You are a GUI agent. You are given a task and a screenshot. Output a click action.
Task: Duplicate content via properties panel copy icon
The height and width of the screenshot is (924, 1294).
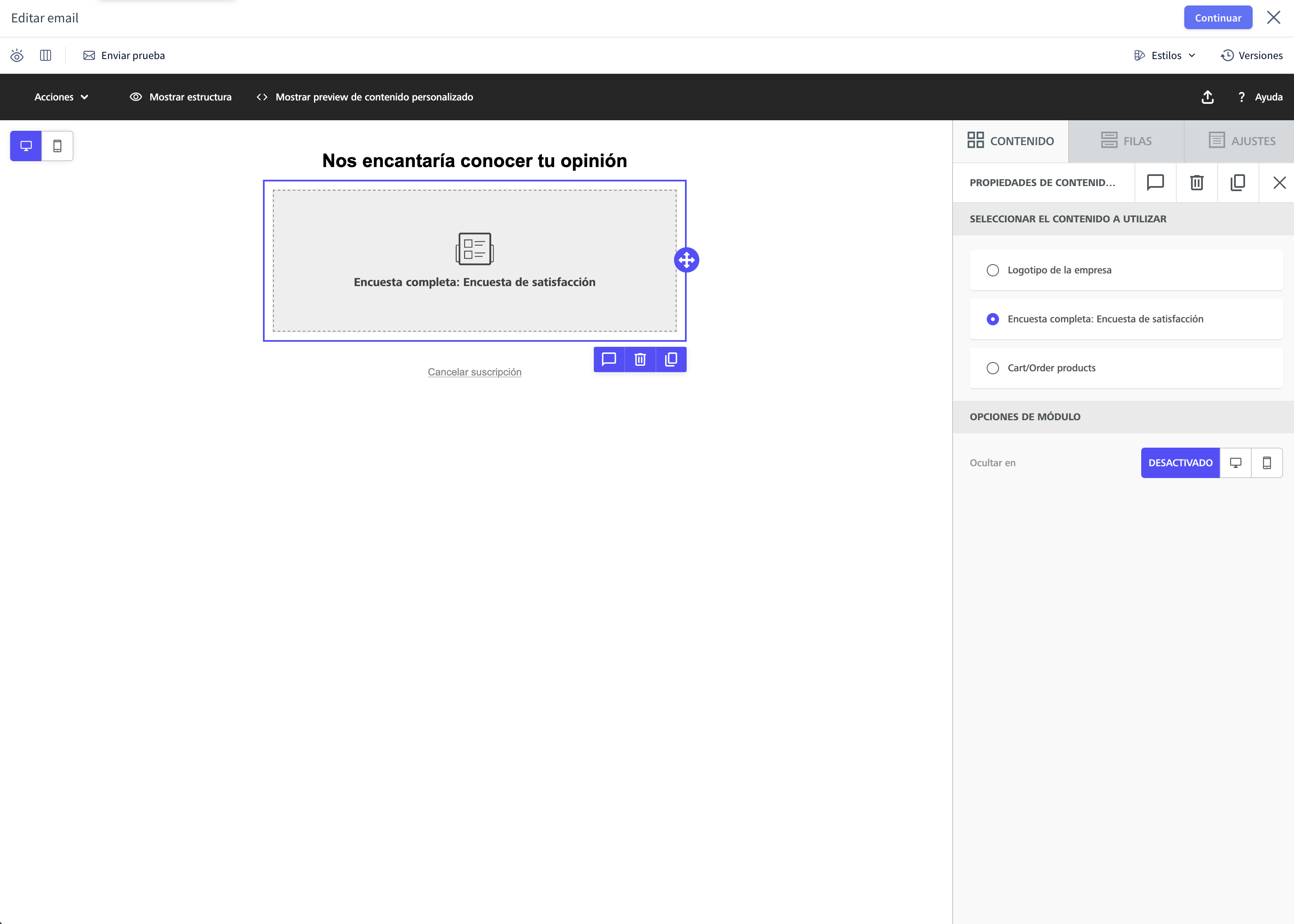1238,183
